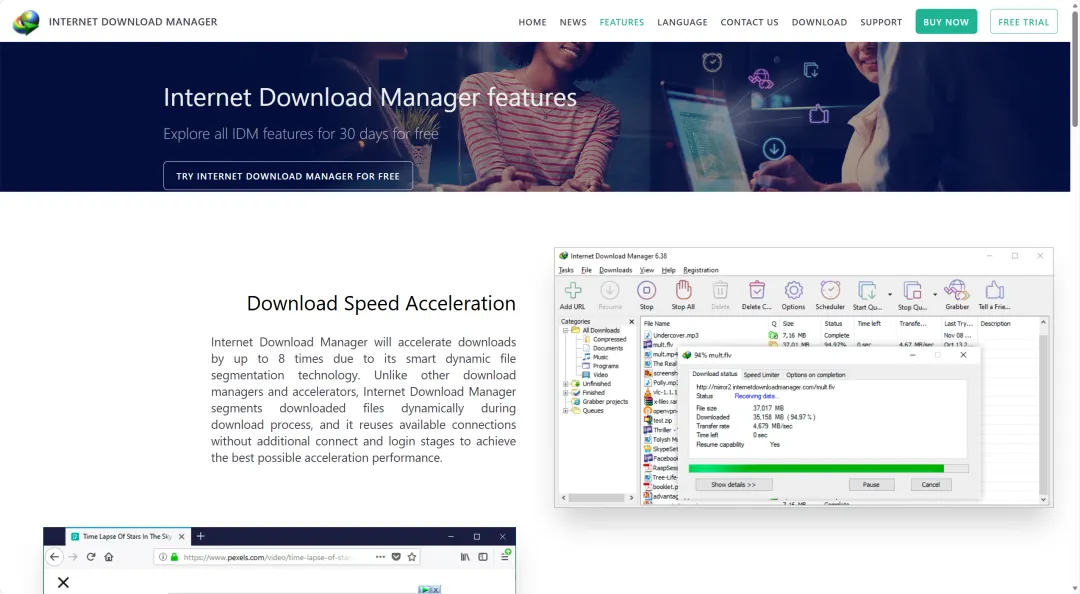Open the Stop Queue dropdown arrow
Viewport: 1080px width, 594px height.
935,294
